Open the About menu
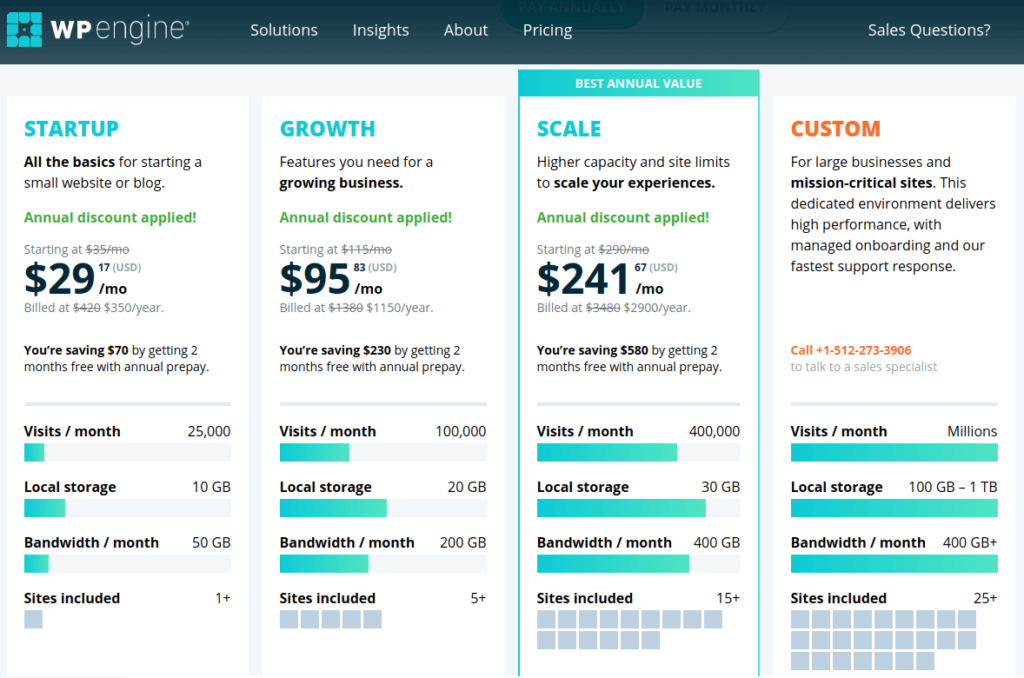The image size is (1024, 678). [x=466, y=30]
